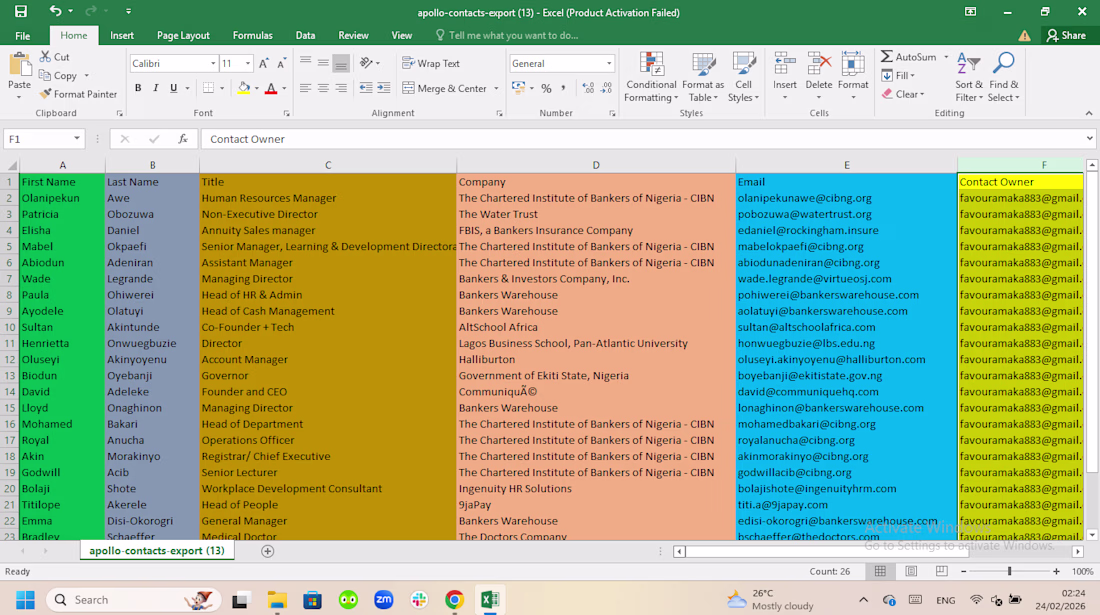Click the Insert Function fx button
The image size is (1100, 615).
coord(182,139)
